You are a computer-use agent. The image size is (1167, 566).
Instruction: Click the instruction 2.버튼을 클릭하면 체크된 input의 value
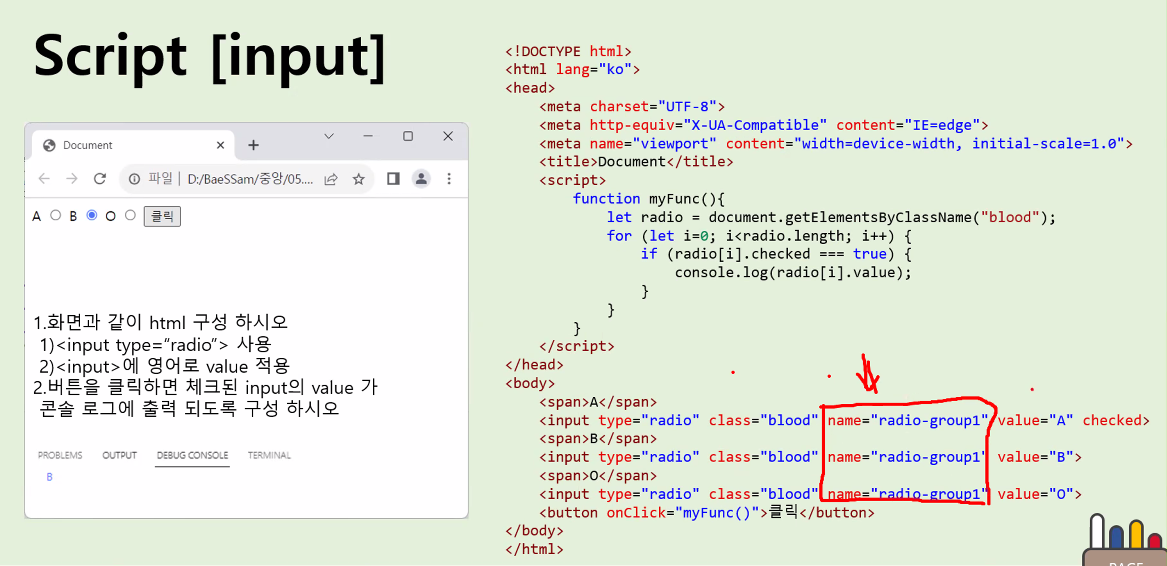[205, 388]
